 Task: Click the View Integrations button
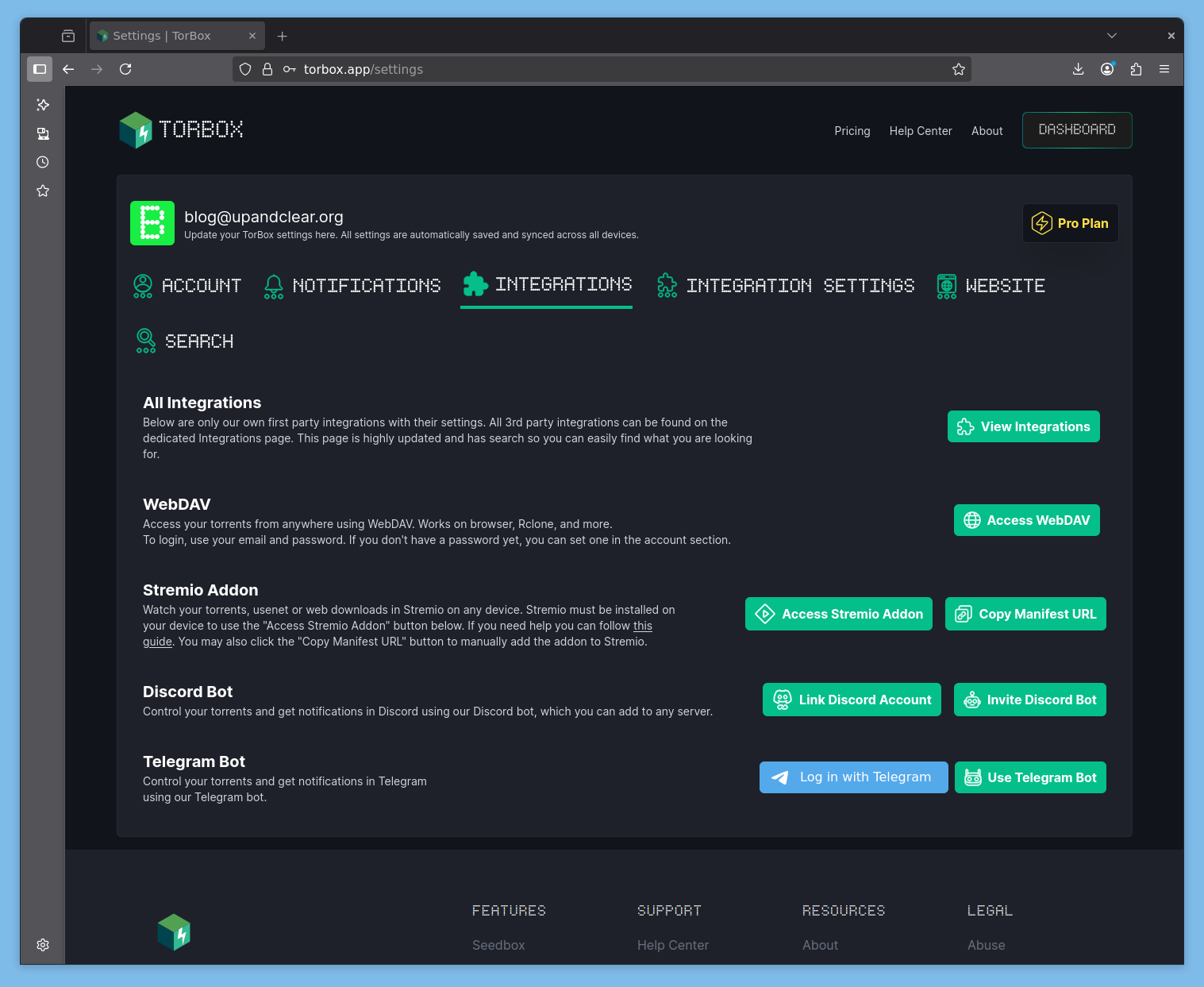coord(1023,426)
